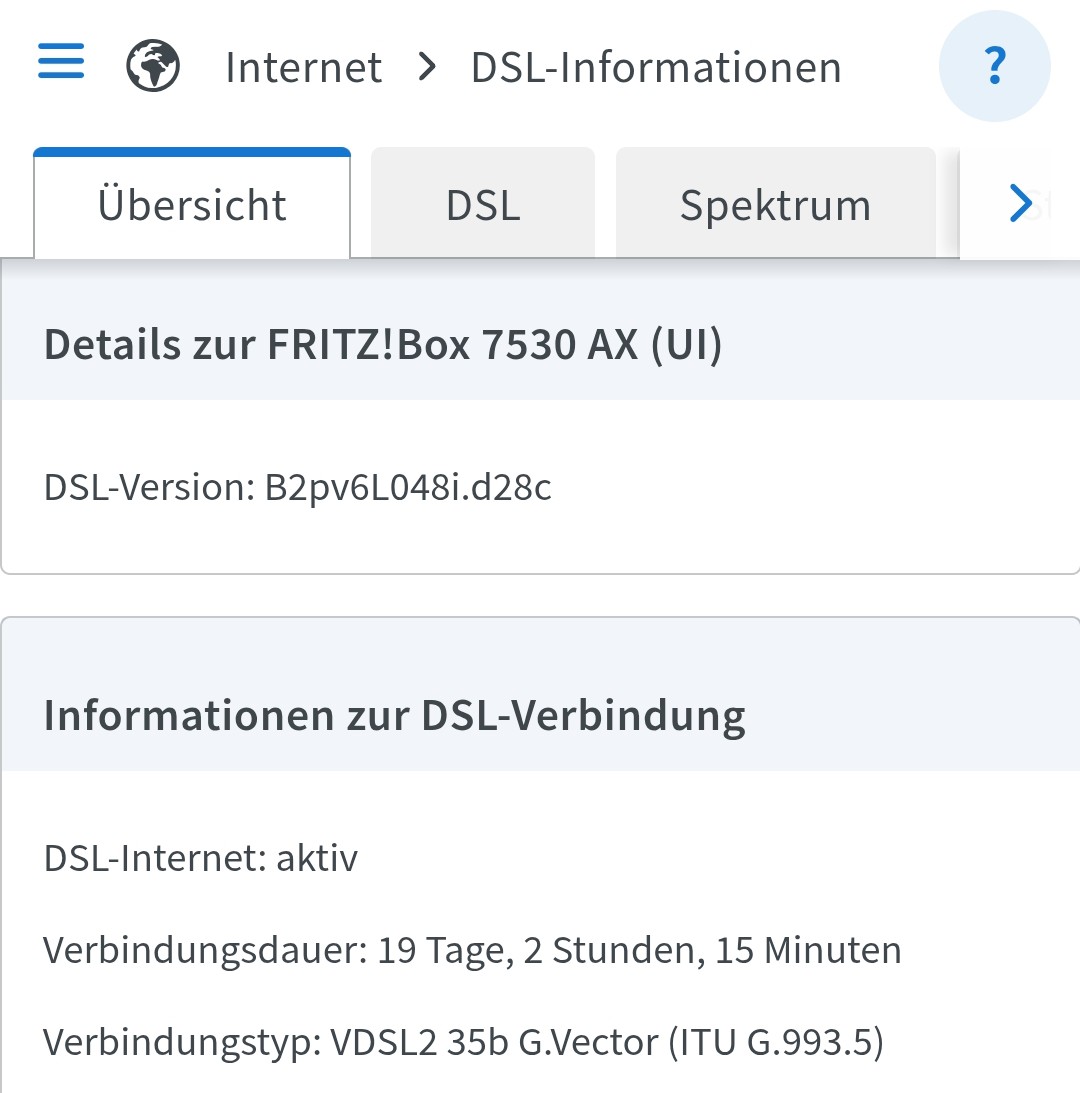Screen dimensions: 1080x1093
Task: Click the globe Internet icon
Action: point(153,66)
